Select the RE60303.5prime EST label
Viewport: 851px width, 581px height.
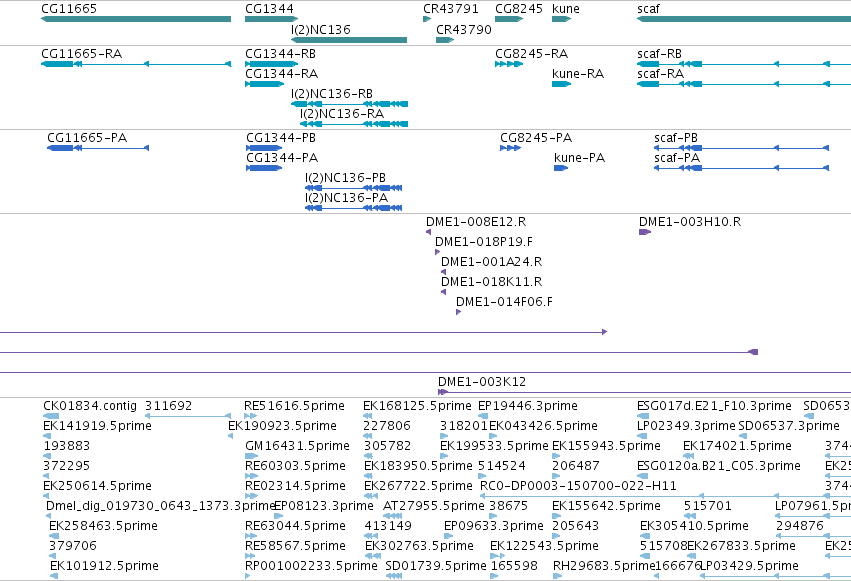coord(295,466)
